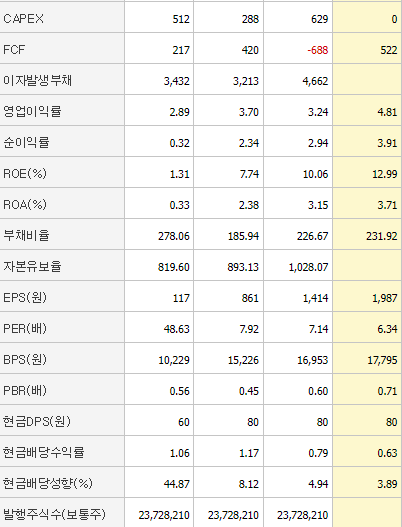Select CAPEX value 512
Viewport: 402px width, 527px height.
pyautogui.click(x=181, y=19)
